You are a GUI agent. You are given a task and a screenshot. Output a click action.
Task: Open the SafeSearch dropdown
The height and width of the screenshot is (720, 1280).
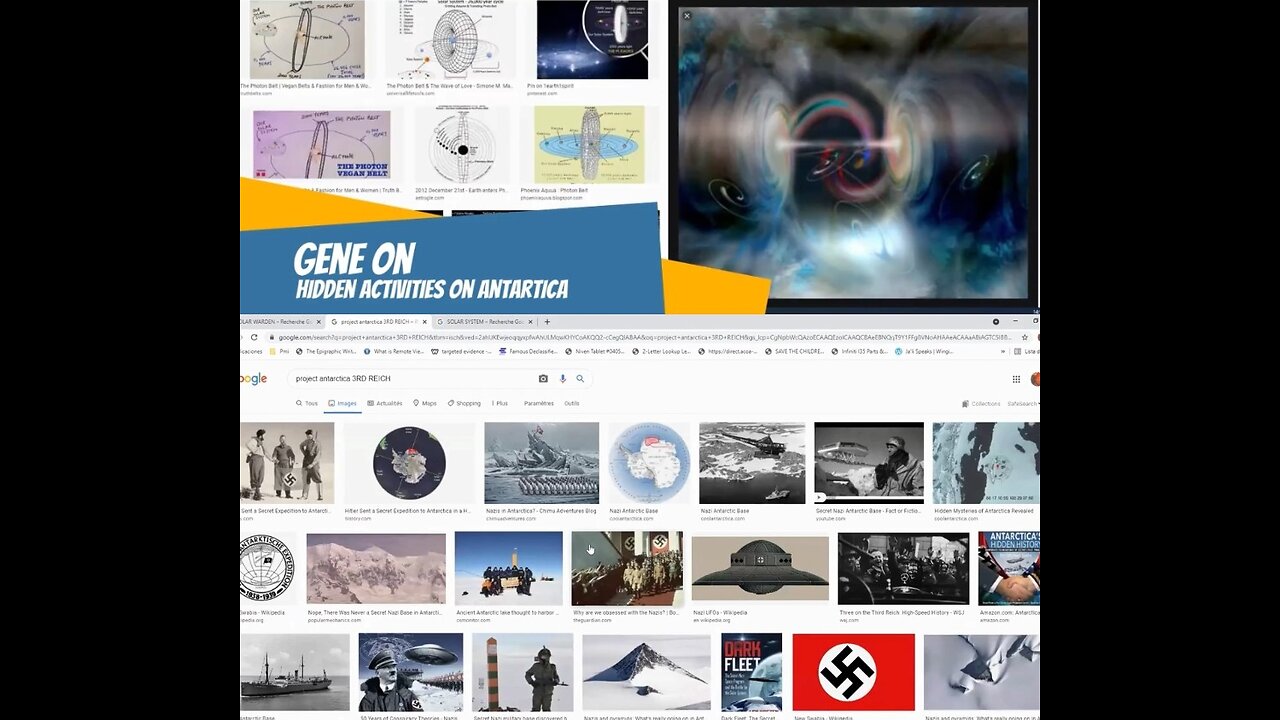pyautogui.click(x=1023, y=404)
